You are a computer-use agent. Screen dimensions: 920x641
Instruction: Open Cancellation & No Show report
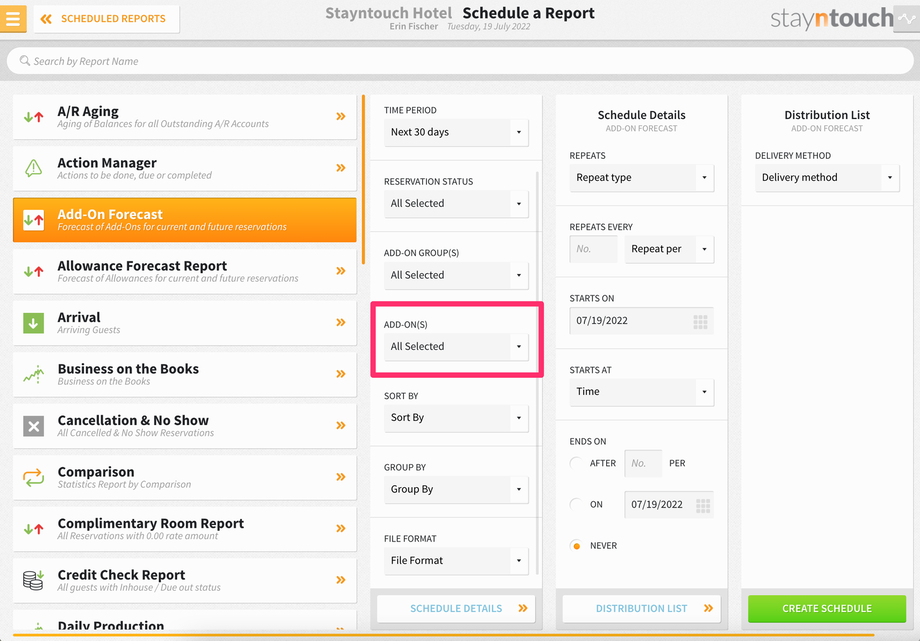coord(184,426)
